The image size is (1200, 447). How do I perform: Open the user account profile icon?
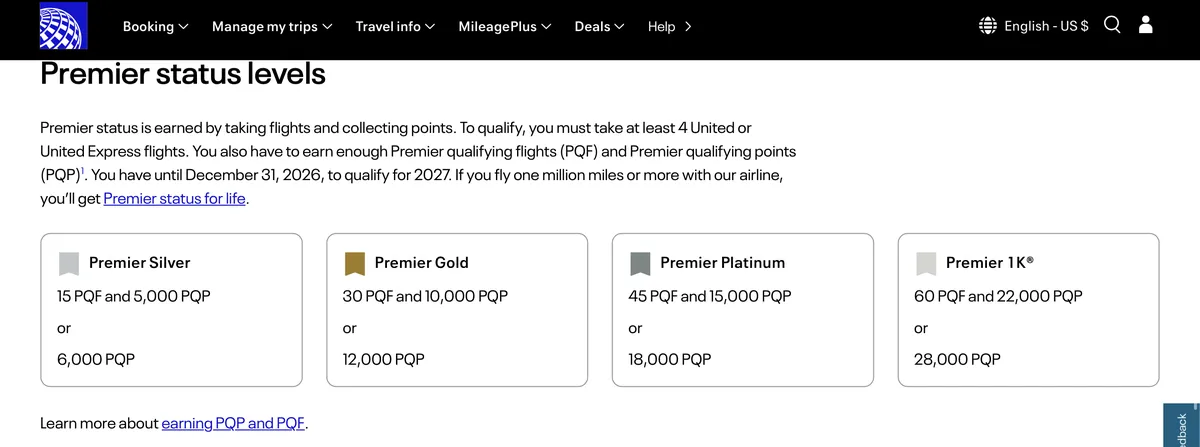click(1146, 25)
